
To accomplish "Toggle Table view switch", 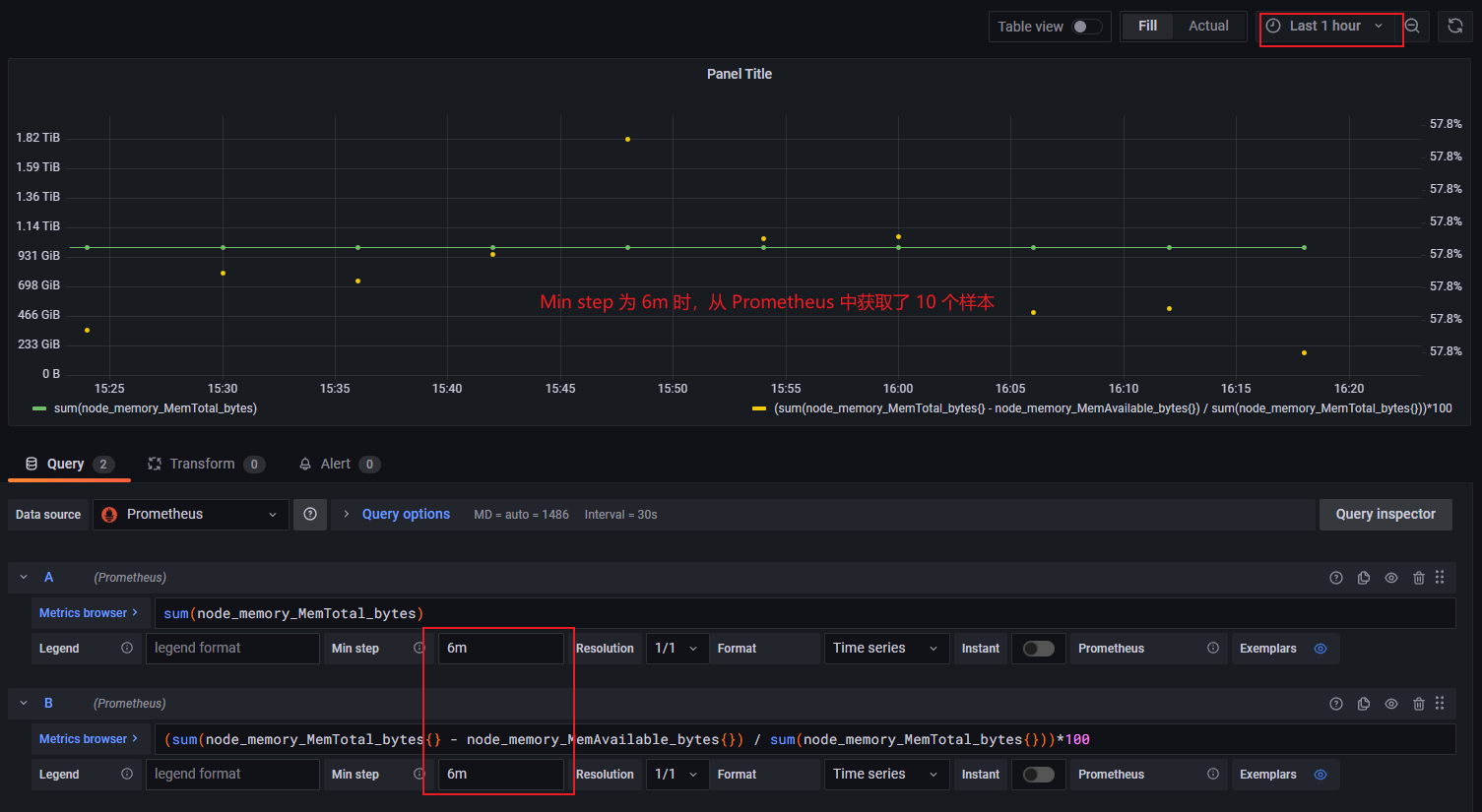I will tap(1087, 27).
